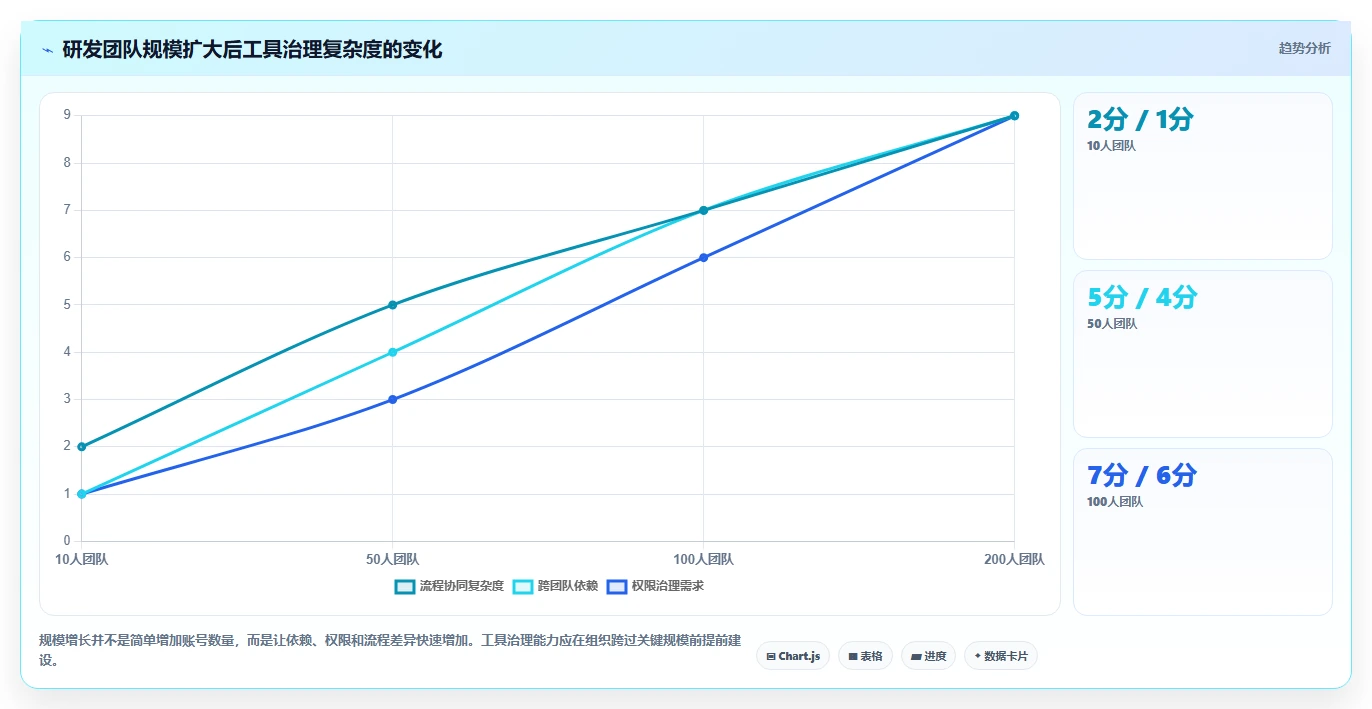Select the blue point at 100人团队 value 6

(703, 257)
